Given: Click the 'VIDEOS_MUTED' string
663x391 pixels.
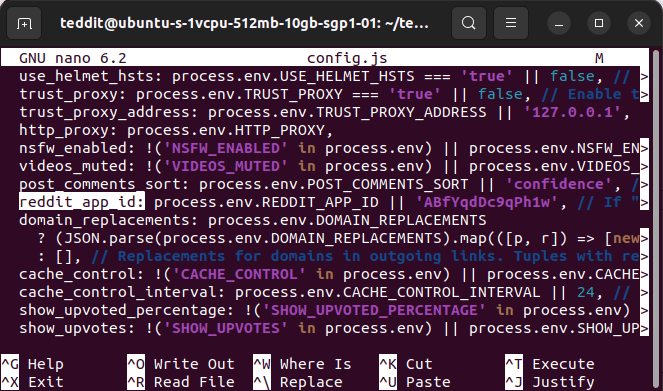Looking at the screenshot, I should pos(225,166).
